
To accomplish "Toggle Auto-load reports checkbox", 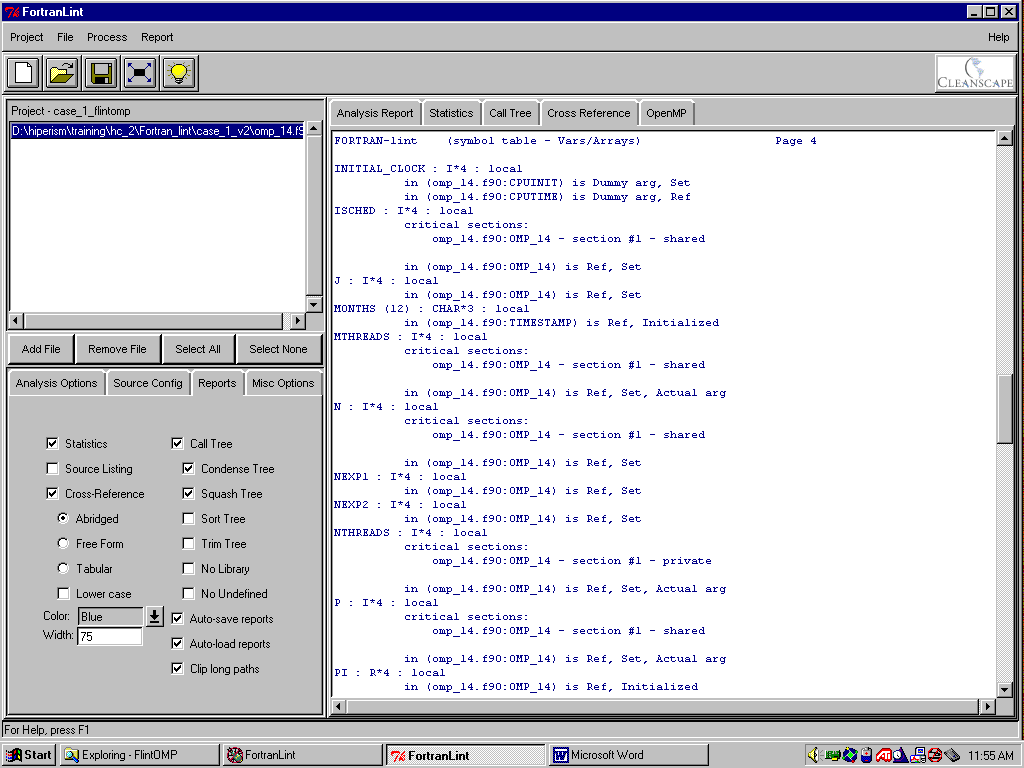I will click(177, 643).
